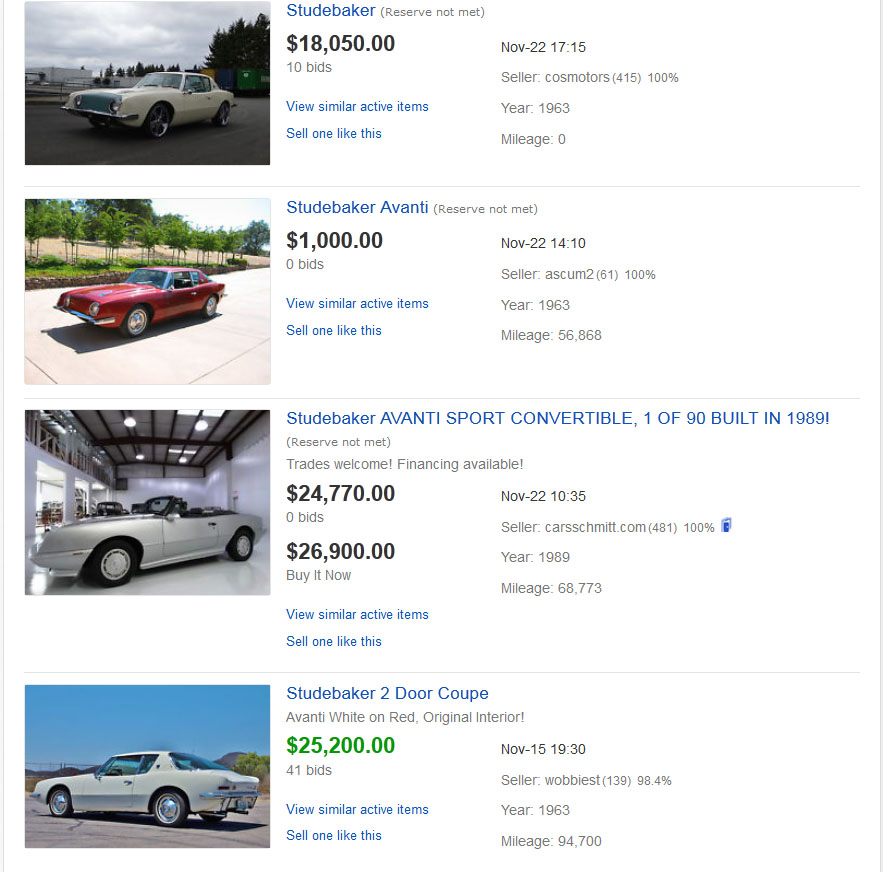The image size is (883, 872).
Task: Open the AVANTI SPORT CONVERTIBLE listing title
Action: point(557,418)
